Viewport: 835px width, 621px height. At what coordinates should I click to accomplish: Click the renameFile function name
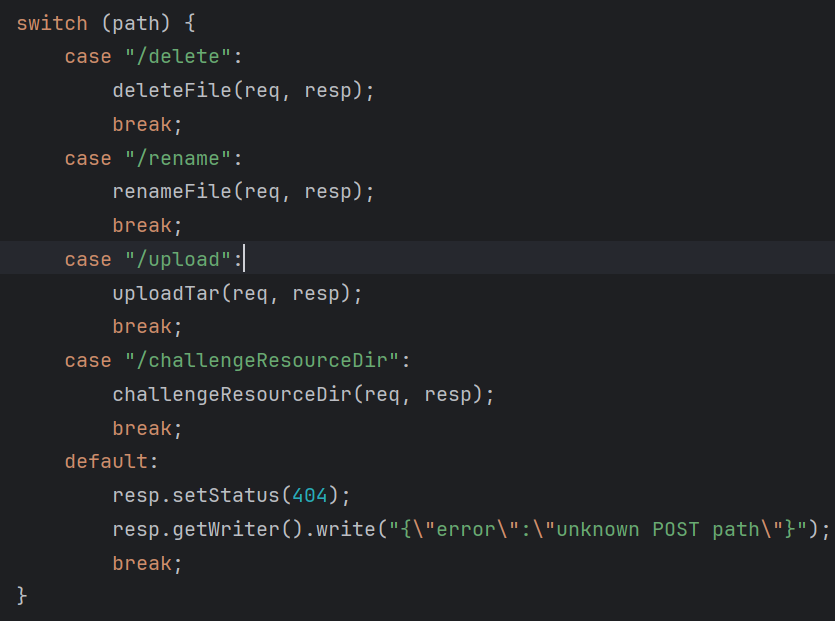pyautogui.click(x=172, y=192)
